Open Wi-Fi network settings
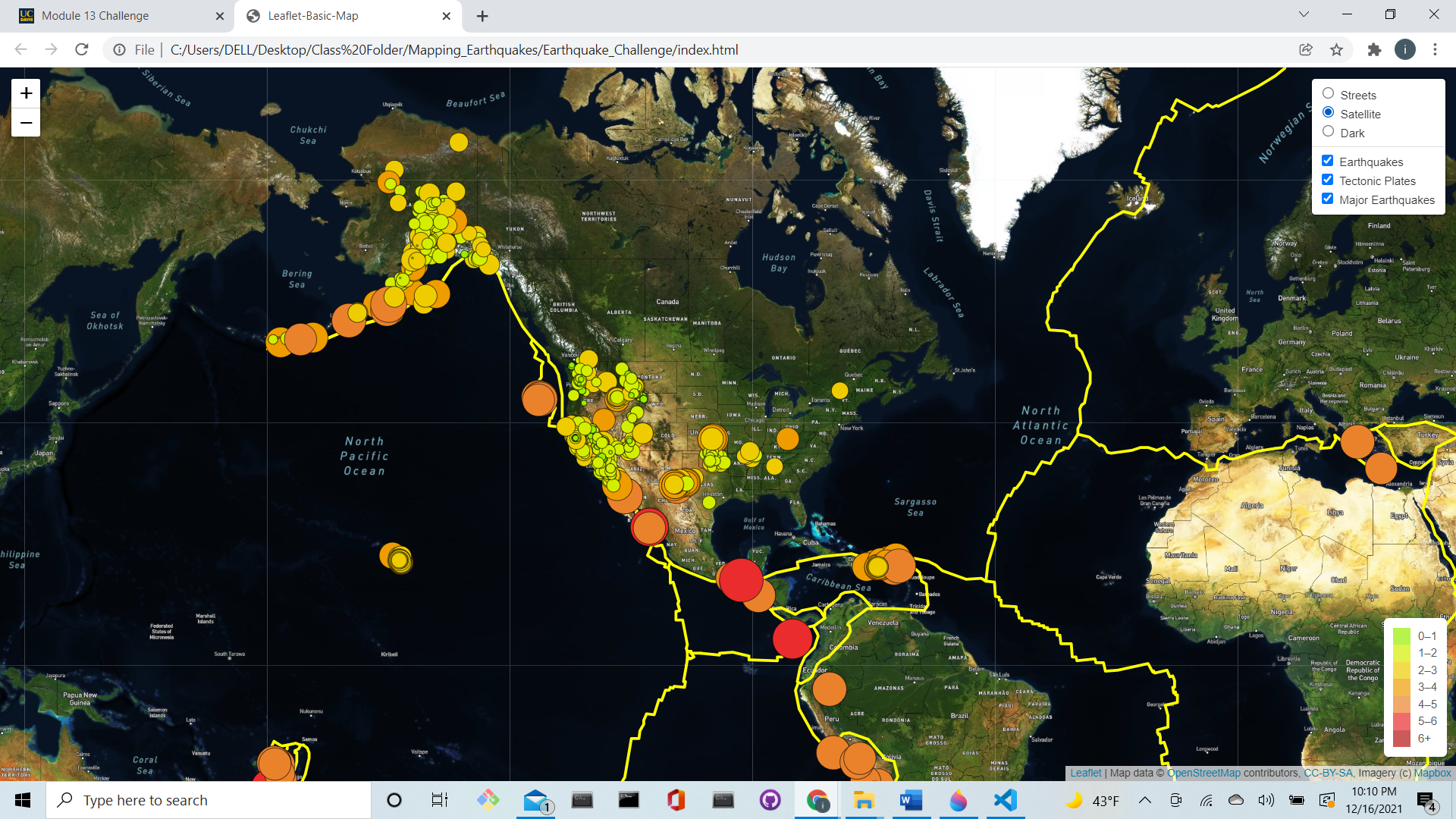Image resolution: width=1456 pixels, height=819 pixels. pos(1206,800)
